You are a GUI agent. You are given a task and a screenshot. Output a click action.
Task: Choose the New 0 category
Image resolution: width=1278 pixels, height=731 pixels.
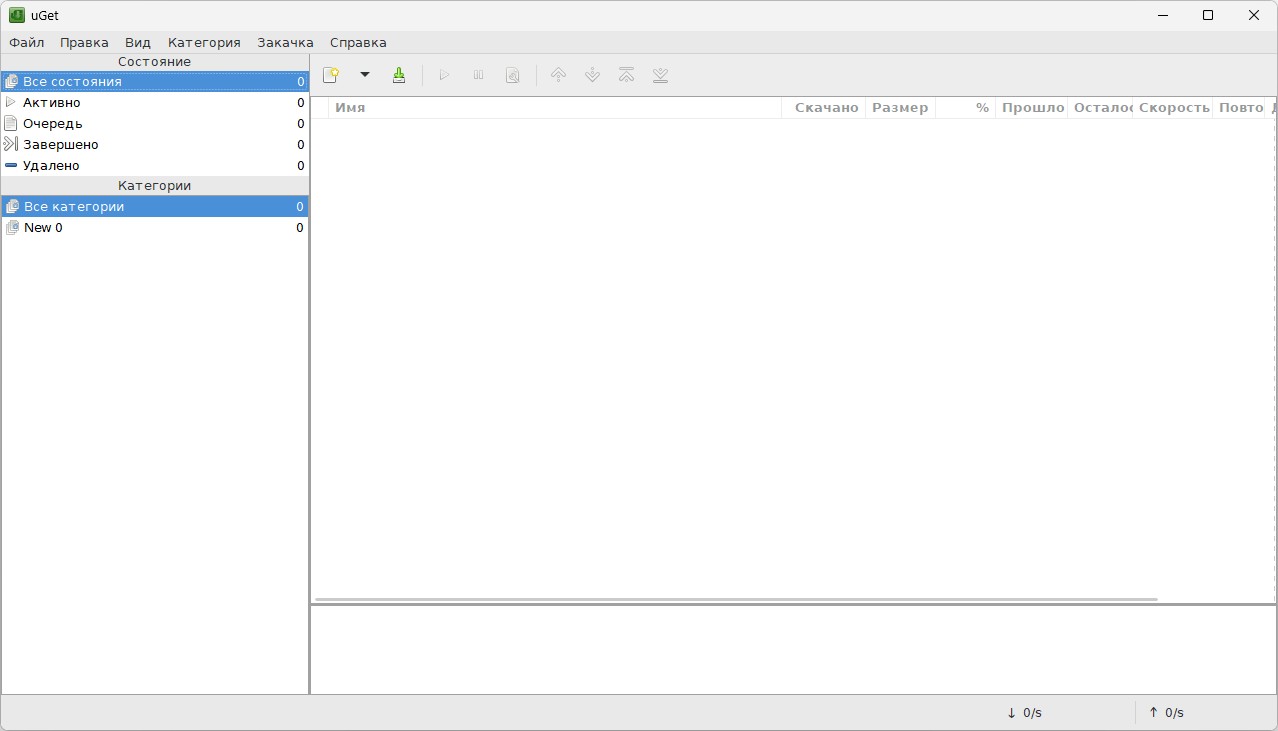click(155, 228)
